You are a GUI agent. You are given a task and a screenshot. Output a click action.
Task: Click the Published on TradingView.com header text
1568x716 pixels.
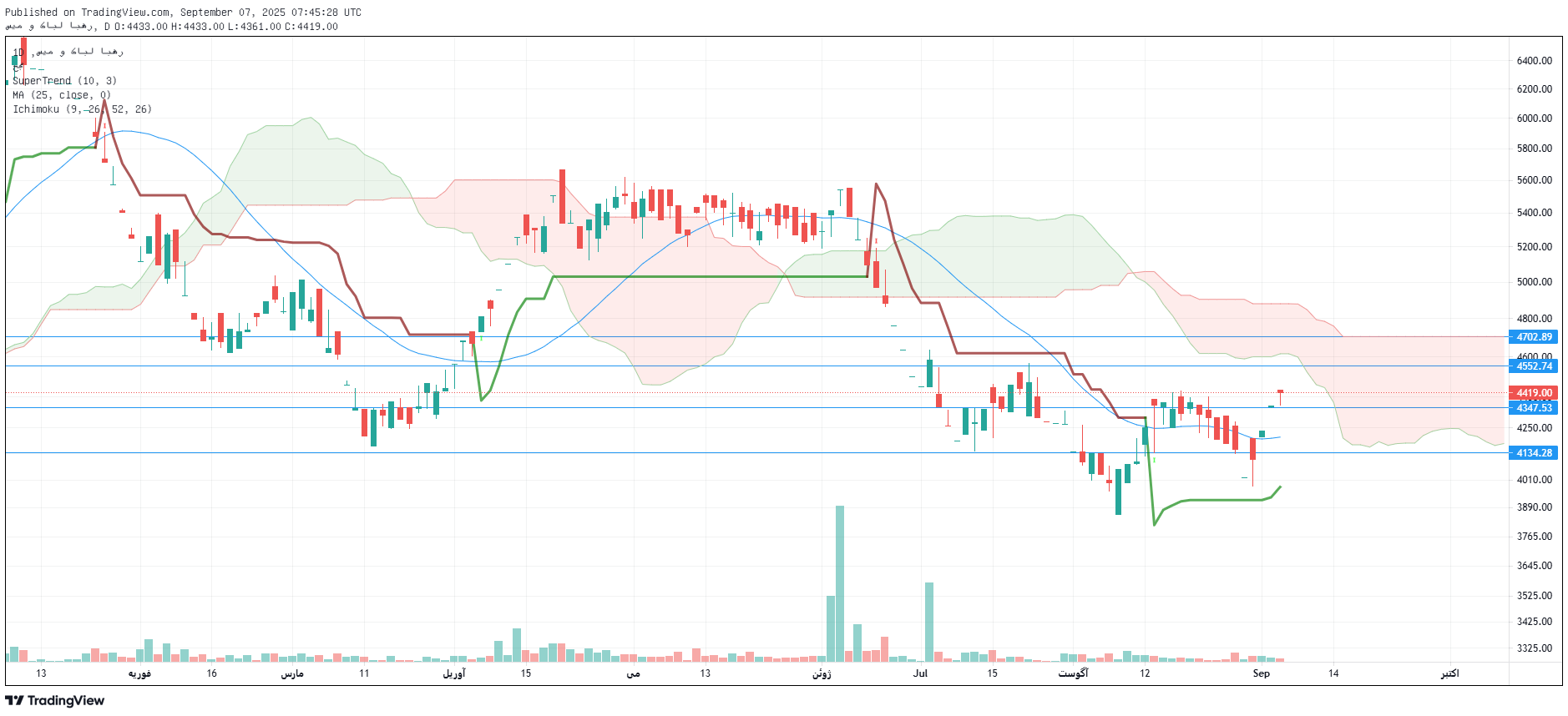pos(183,13)
